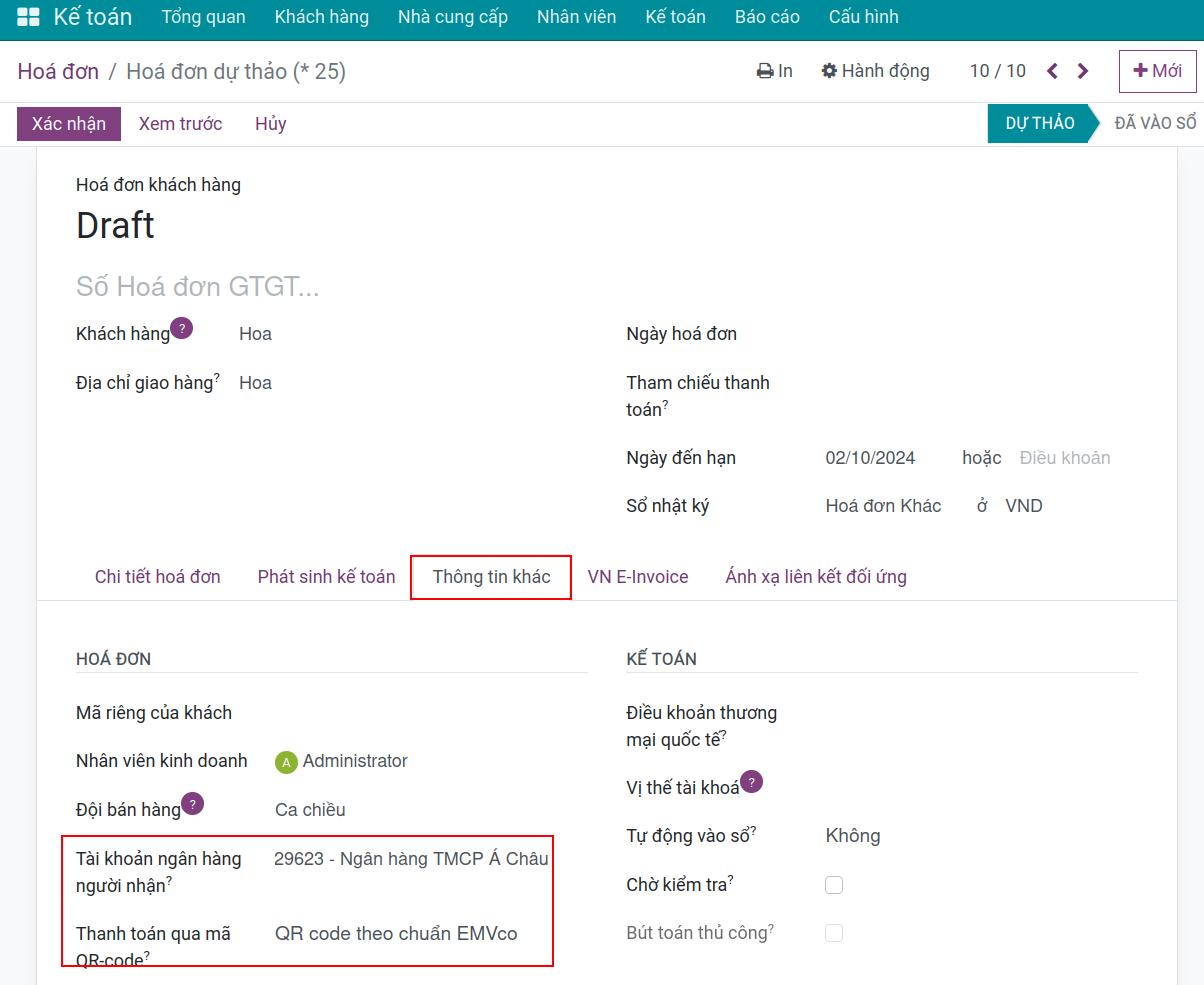
Task: Click the Xem trước button
Action: [181, 124]
